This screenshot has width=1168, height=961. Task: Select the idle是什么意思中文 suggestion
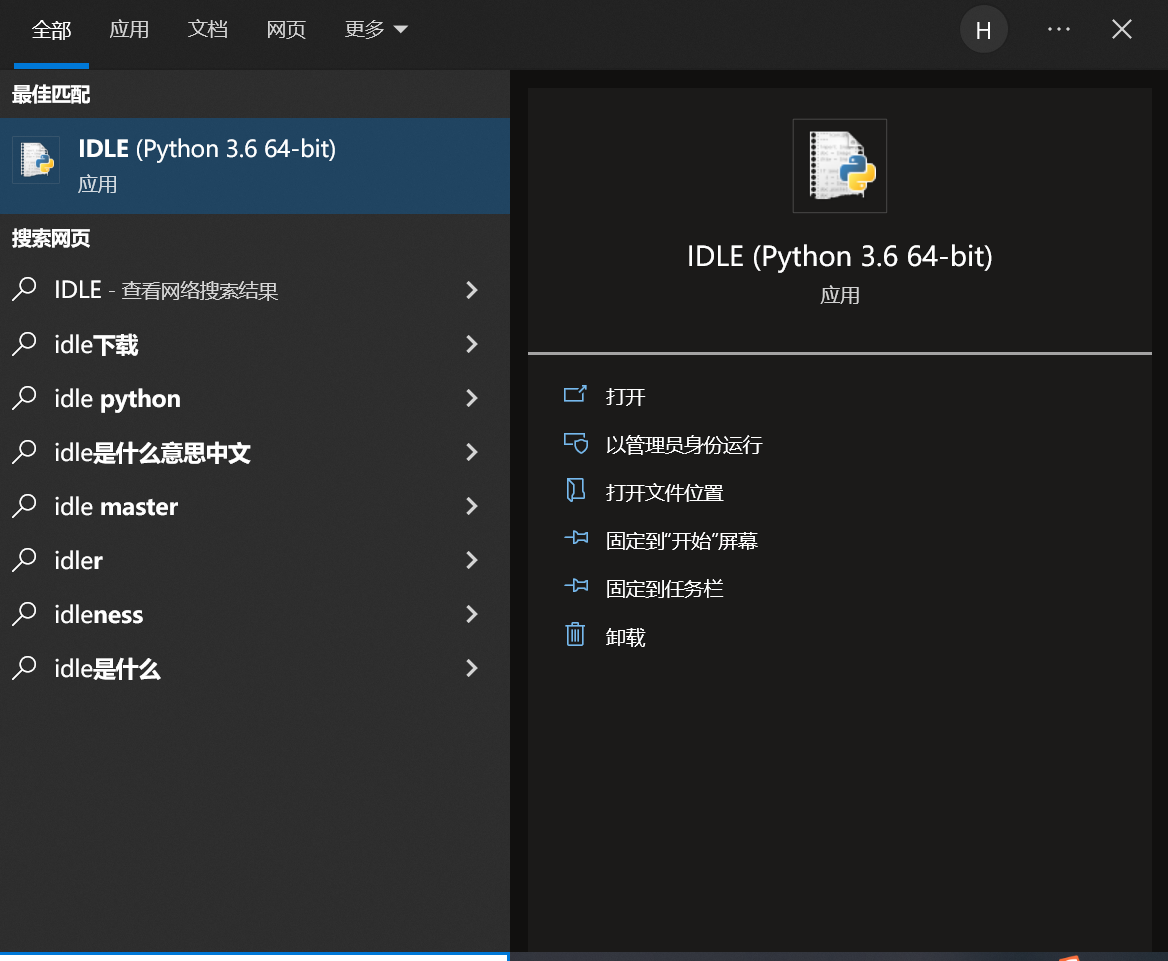click(255, 452)
